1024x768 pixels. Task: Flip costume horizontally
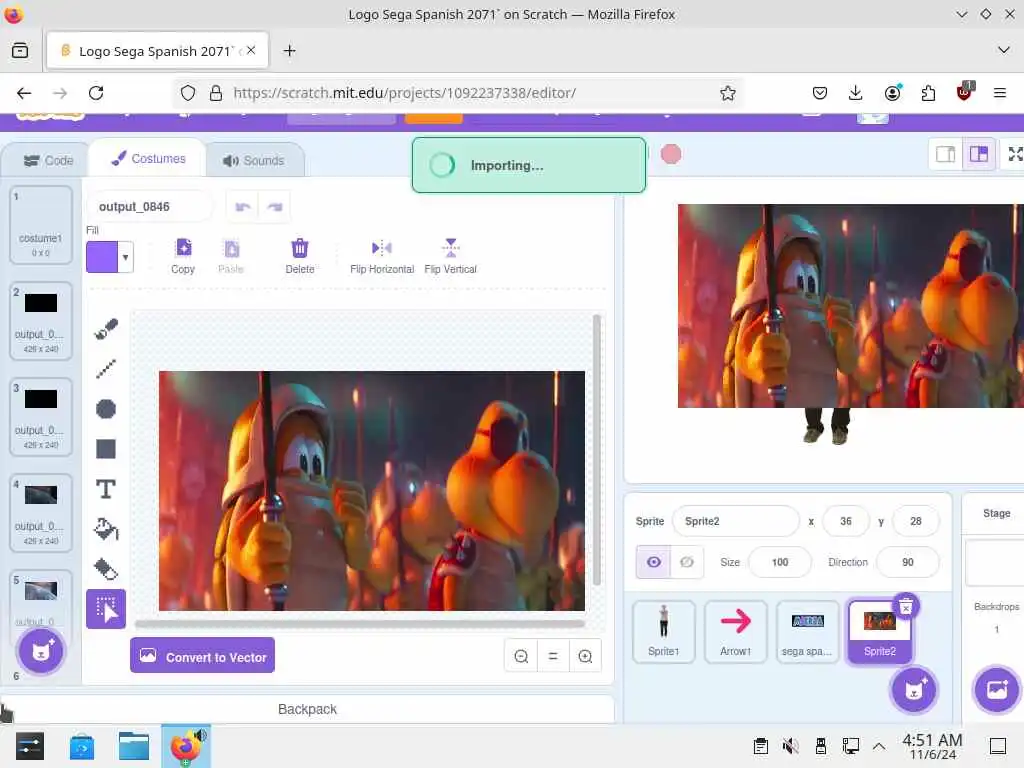point(382,256)
